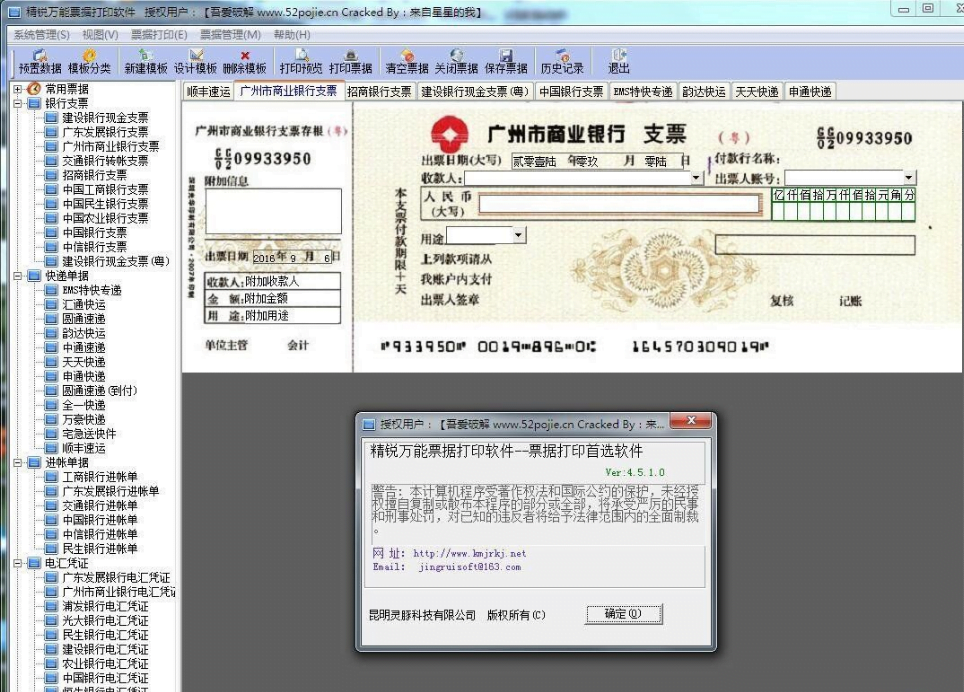This screenshot has width=964, height=692.
Task: Click the 退出 toolbar icon
Action: click(x=618, y=61)
